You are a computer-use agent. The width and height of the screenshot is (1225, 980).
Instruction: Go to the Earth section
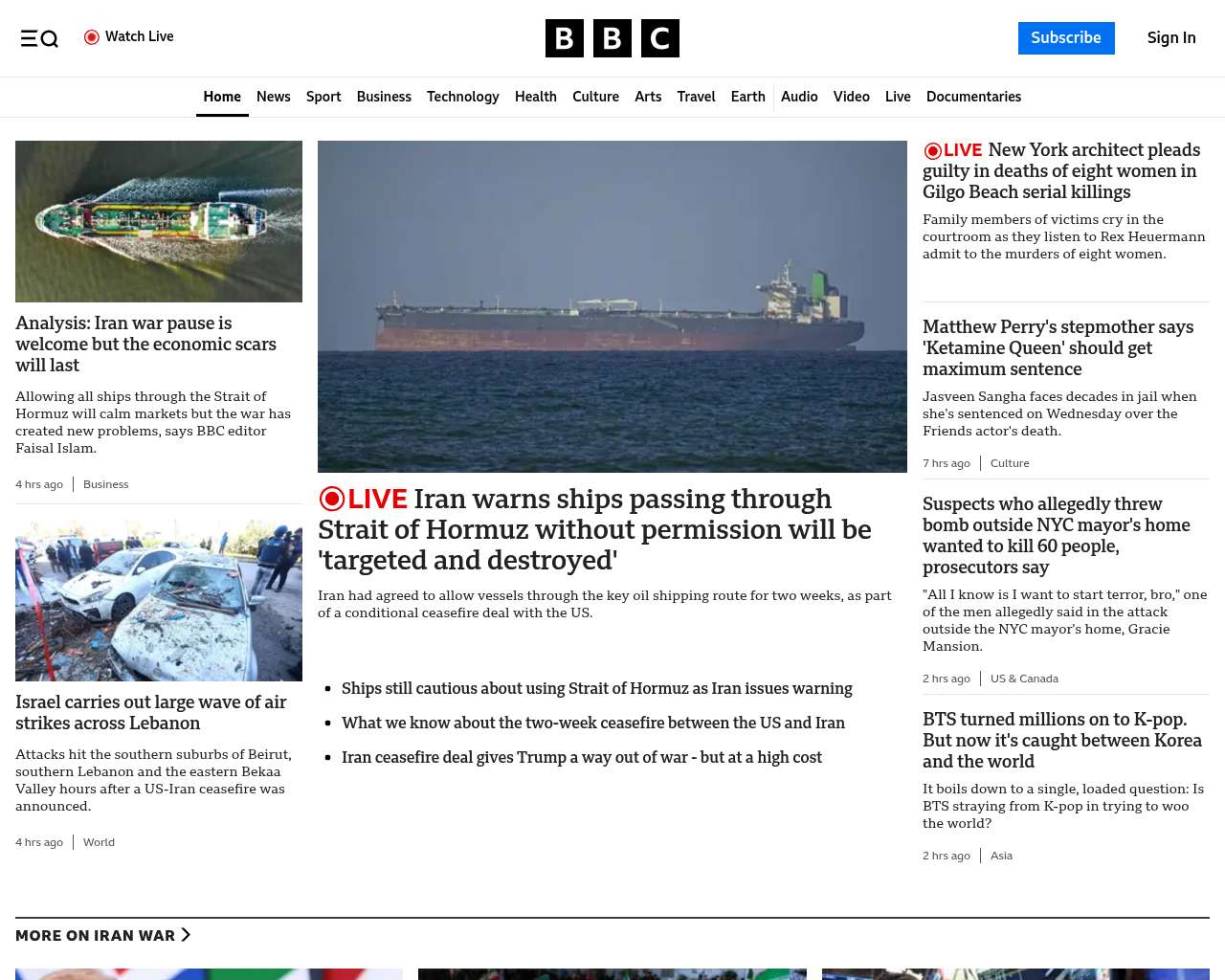click(747, 97)
